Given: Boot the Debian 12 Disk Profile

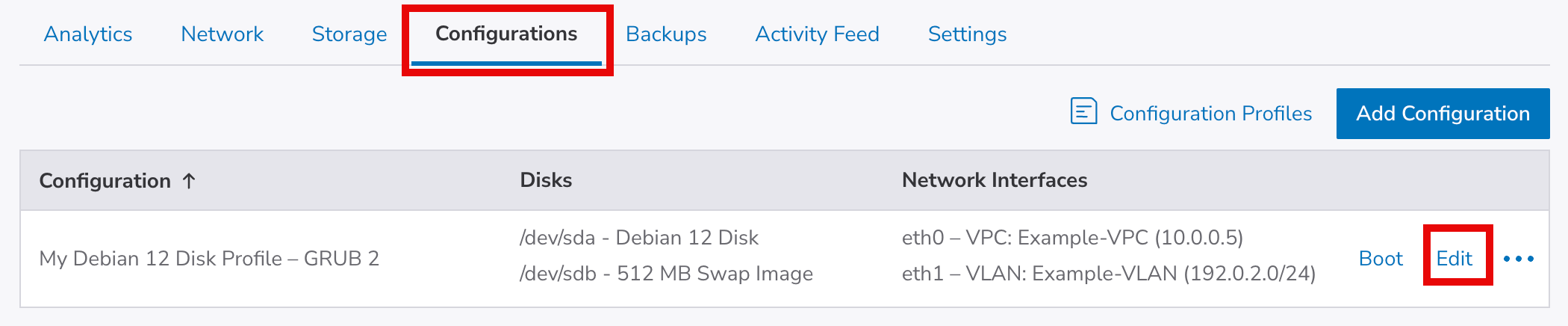Looking at the screenshot, I should pyautogui.click(x=1381, y=259).
